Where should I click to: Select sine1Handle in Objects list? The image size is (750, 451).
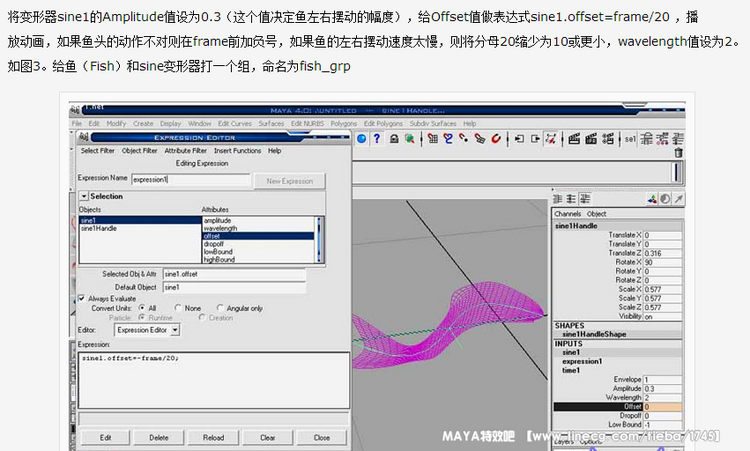tap(99, 228)
